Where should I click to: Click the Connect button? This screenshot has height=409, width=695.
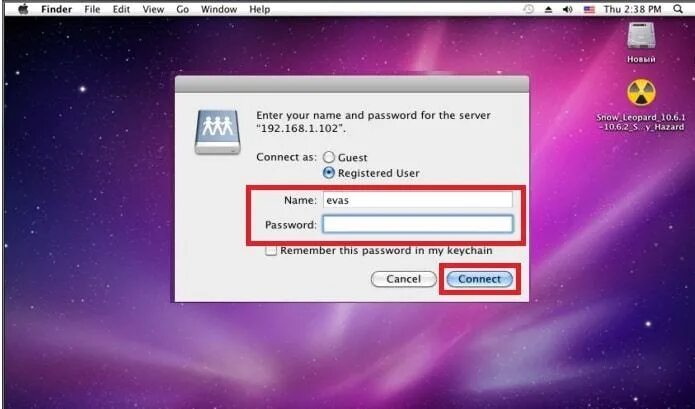click(x=479, y=279)
